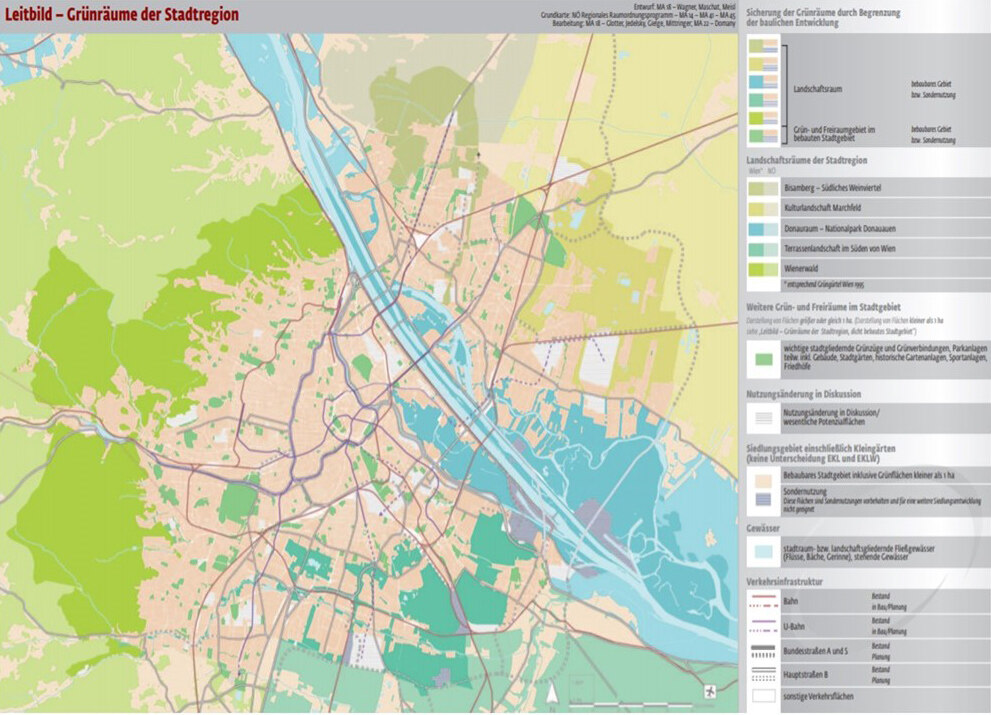Click the map title Leitbild – Grünräume der Stadtregion
Screen dimensions: 991x715
click(122, 15)
